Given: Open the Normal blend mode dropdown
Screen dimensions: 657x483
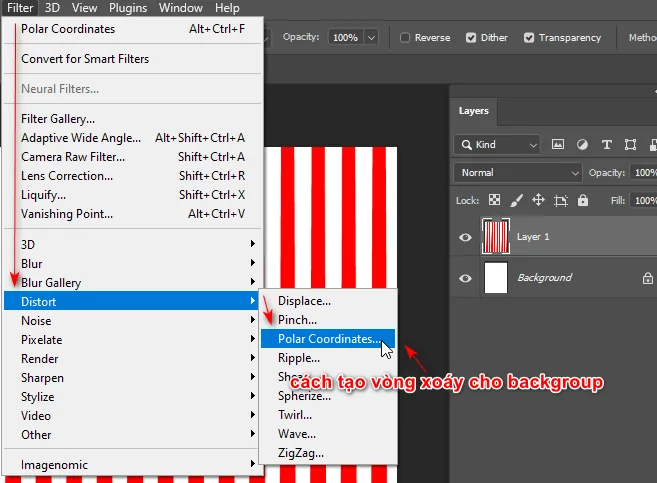Looking at the screenshot, I should pos(518,173).
